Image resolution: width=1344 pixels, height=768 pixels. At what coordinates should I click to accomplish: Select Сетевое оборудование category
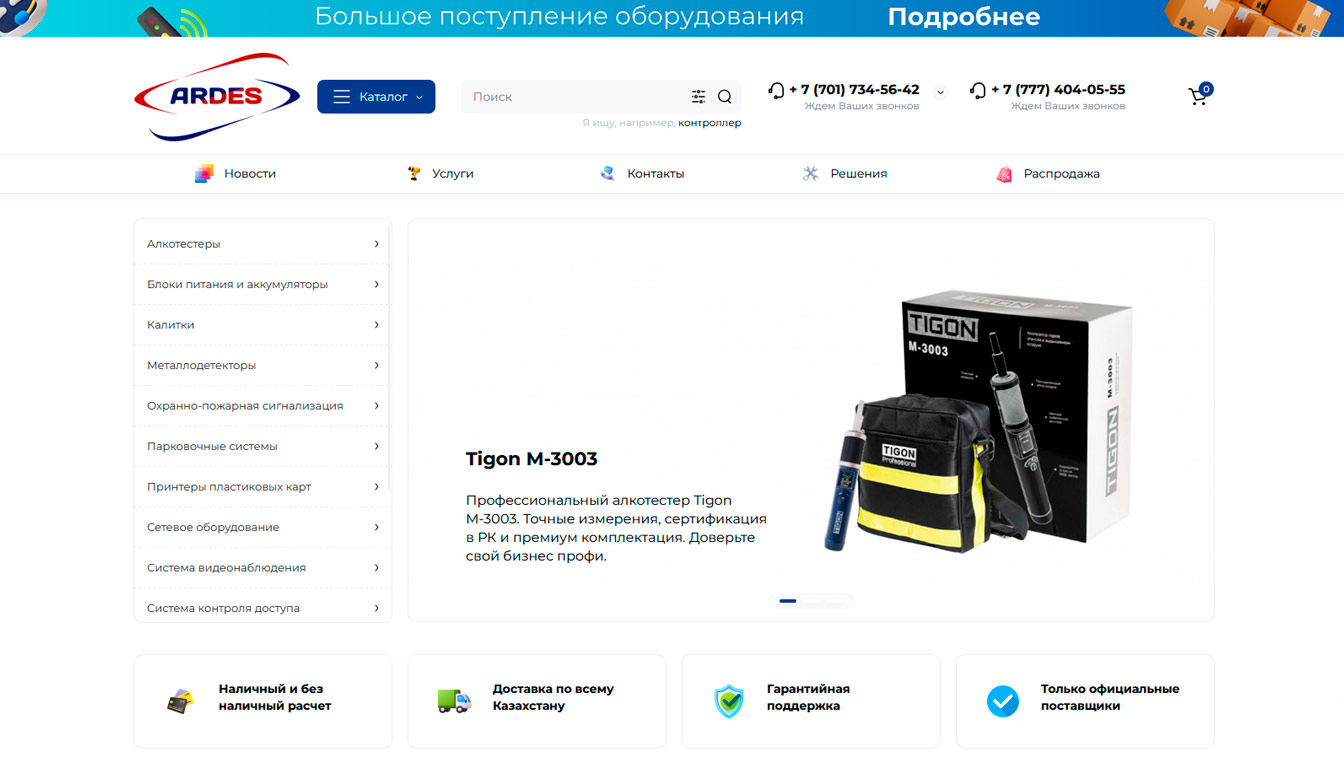point(213,527)
